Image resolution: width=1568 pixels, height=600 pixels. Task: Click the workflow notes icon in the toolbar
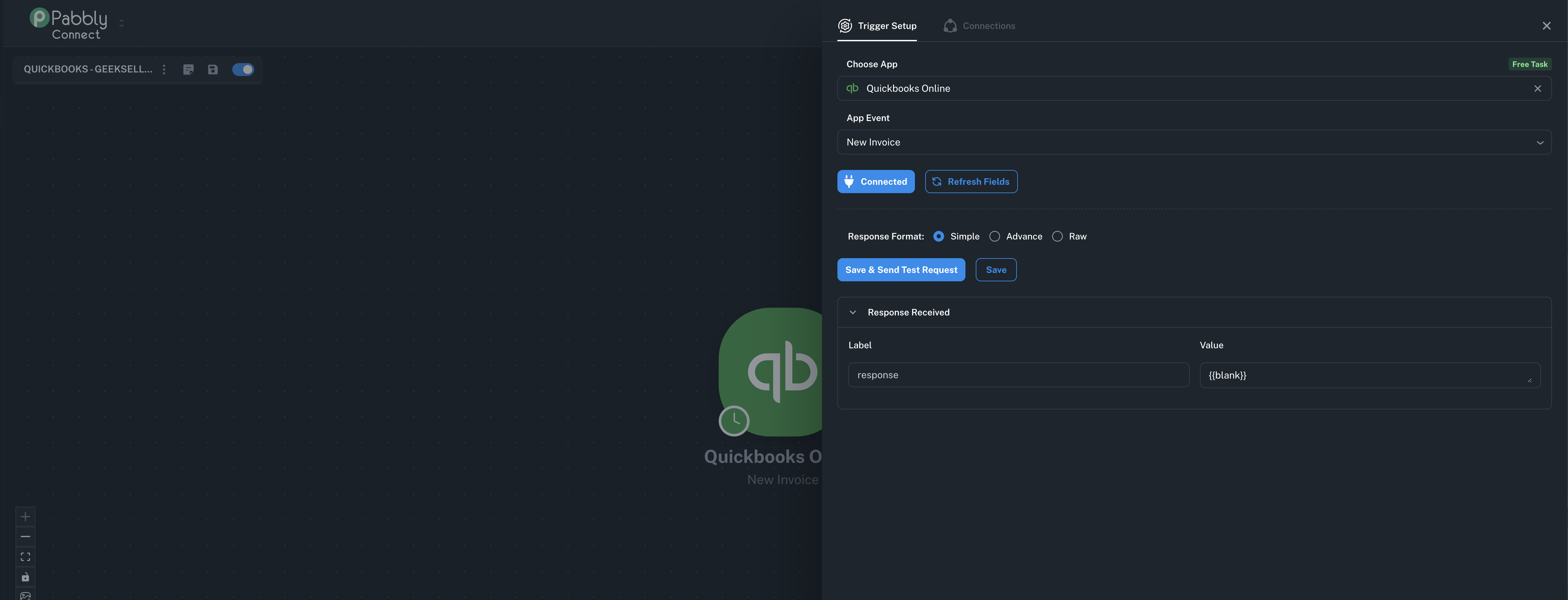point(188,70)
